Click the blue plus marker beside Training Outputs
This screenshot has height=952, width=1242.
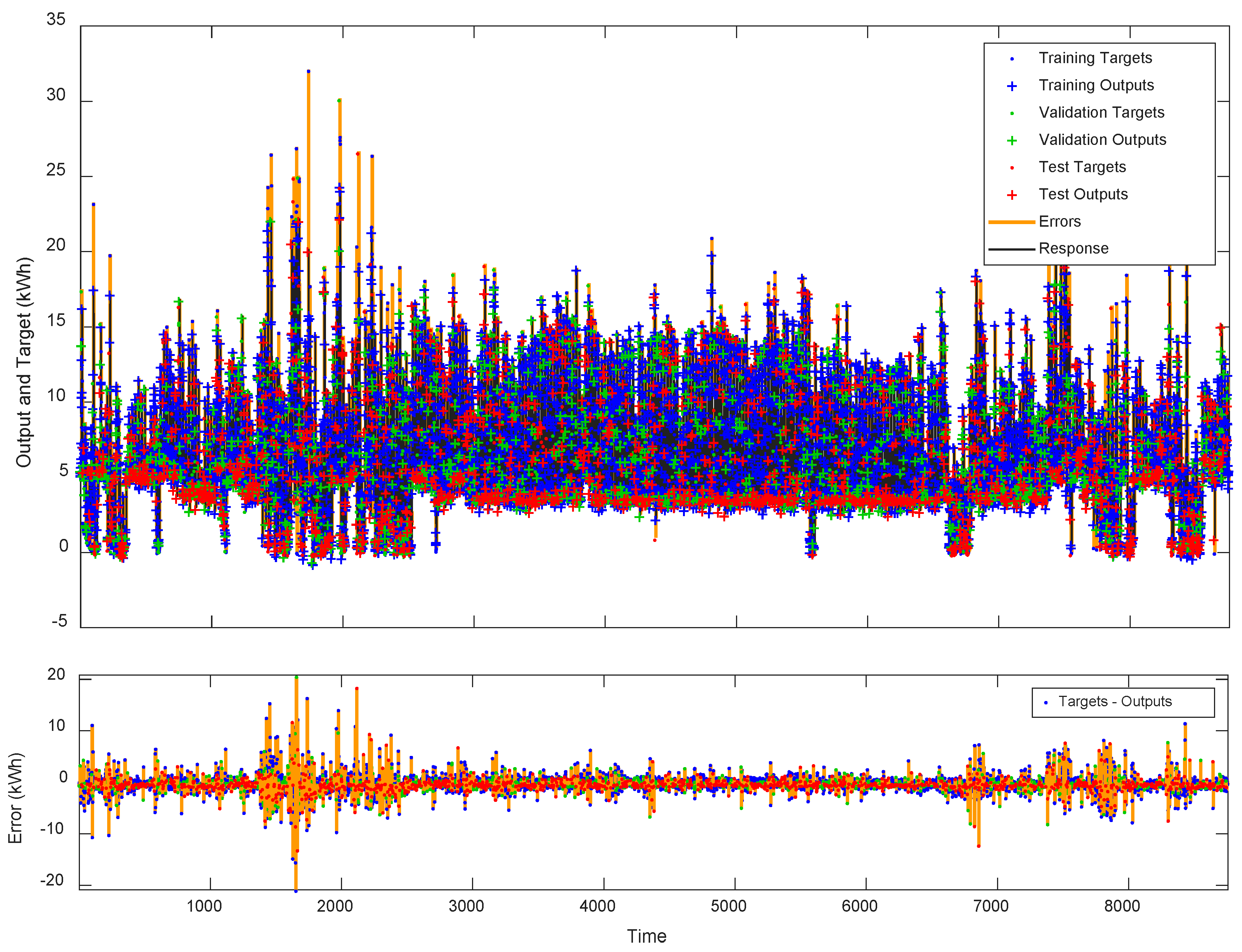(x=1012, y=86)
